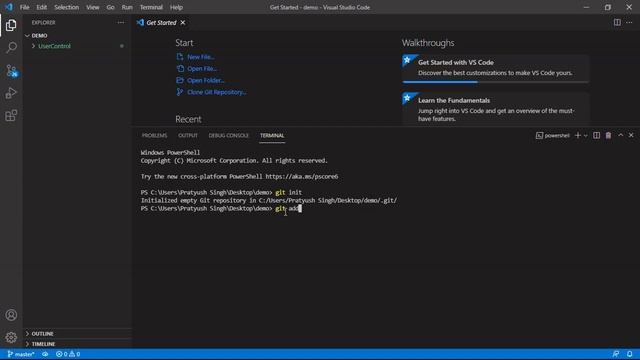Open the Selection menu
Screen dimensions: 640x360
pos(67,7)
